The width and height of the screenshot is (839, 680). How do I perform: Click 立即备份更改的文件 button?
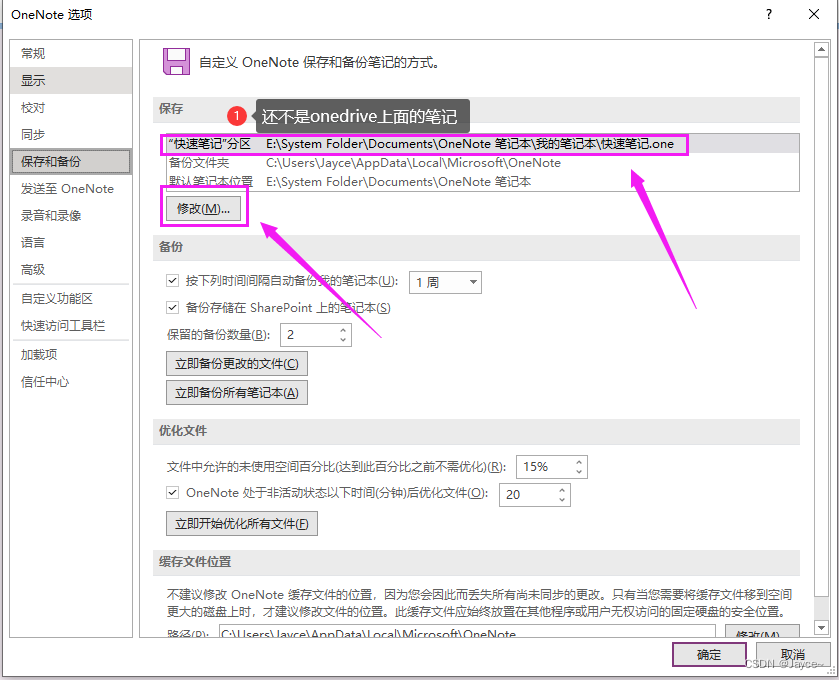click(237, 364)
